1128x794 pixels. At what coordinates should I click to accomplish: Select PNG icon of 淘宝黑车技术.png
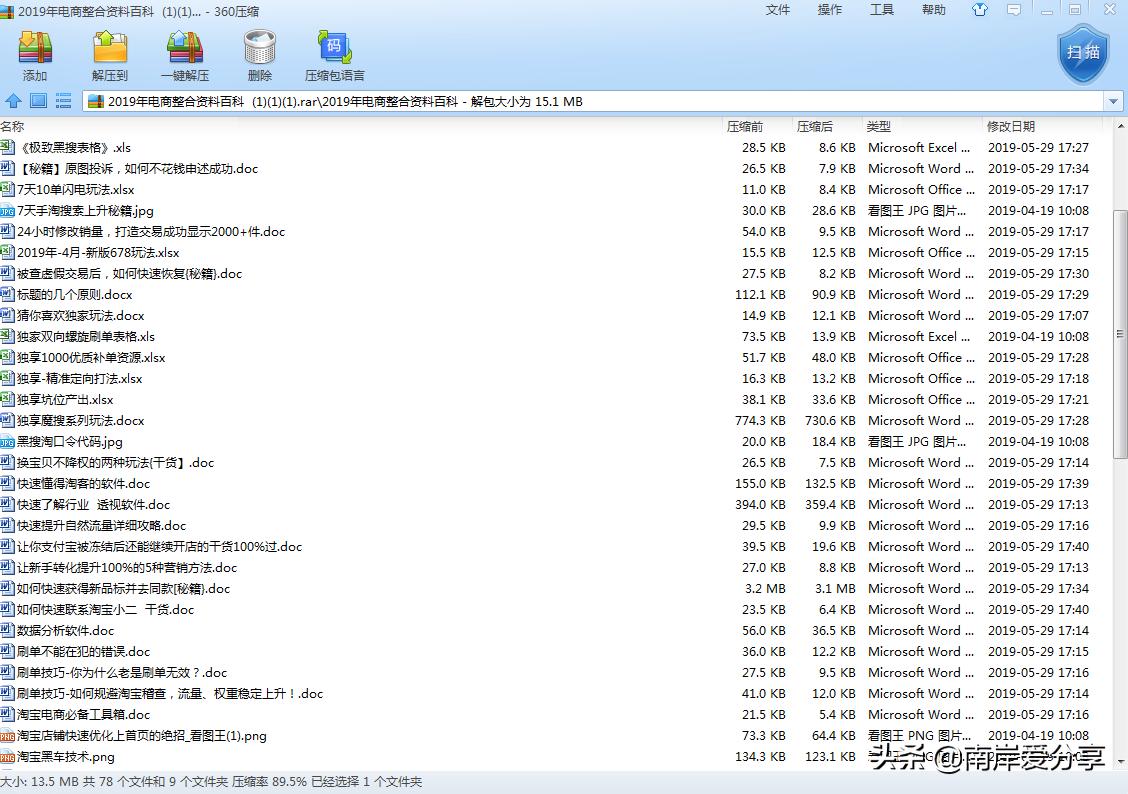coord(7,757)
